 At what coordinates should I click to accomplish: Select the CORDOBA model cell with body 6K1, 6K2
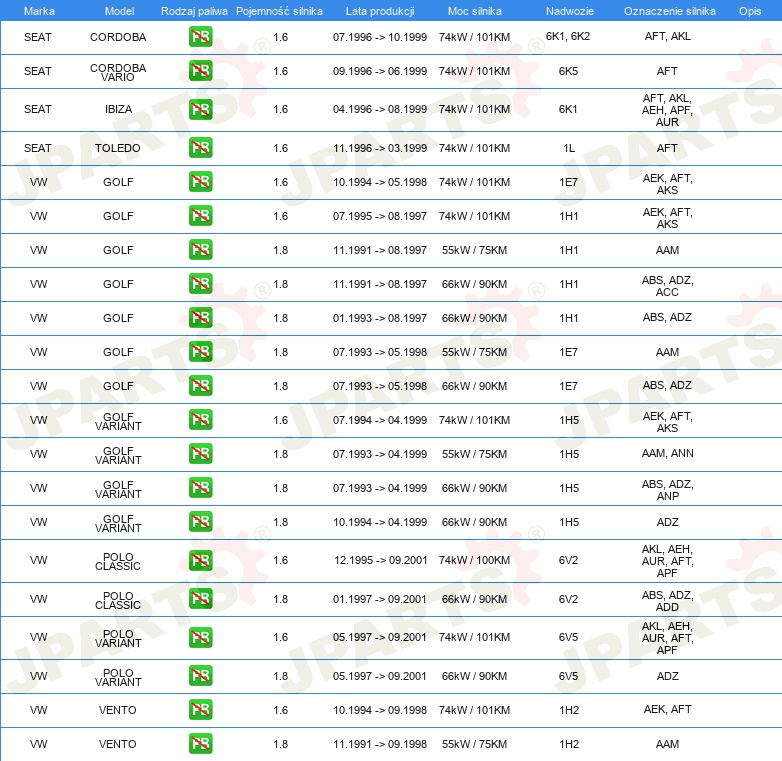click(118, 37)
